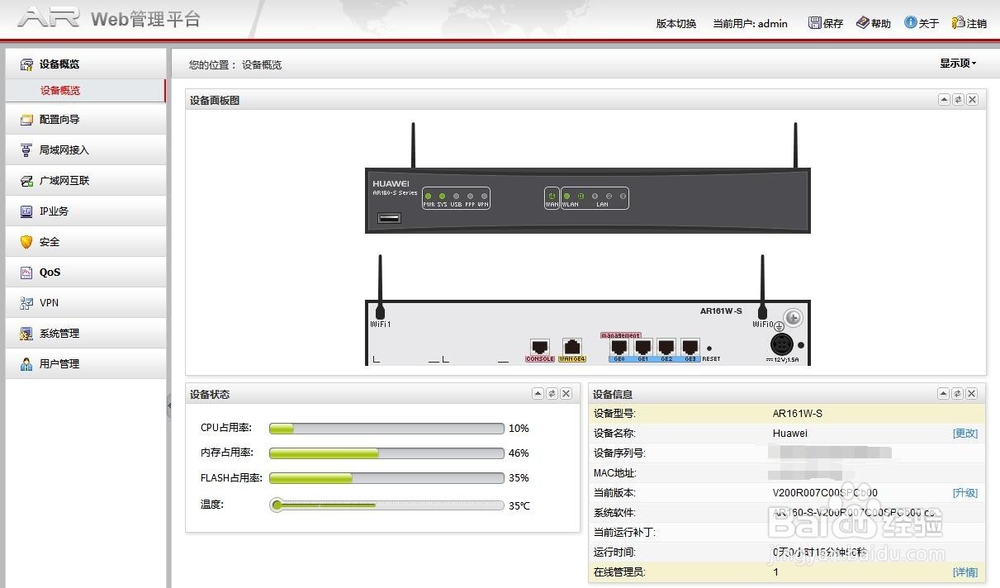Image resolution: width=1000 pixels, height=588 pixels.
Task: Click the 当前用户: admin label
Action: [750, 24]
